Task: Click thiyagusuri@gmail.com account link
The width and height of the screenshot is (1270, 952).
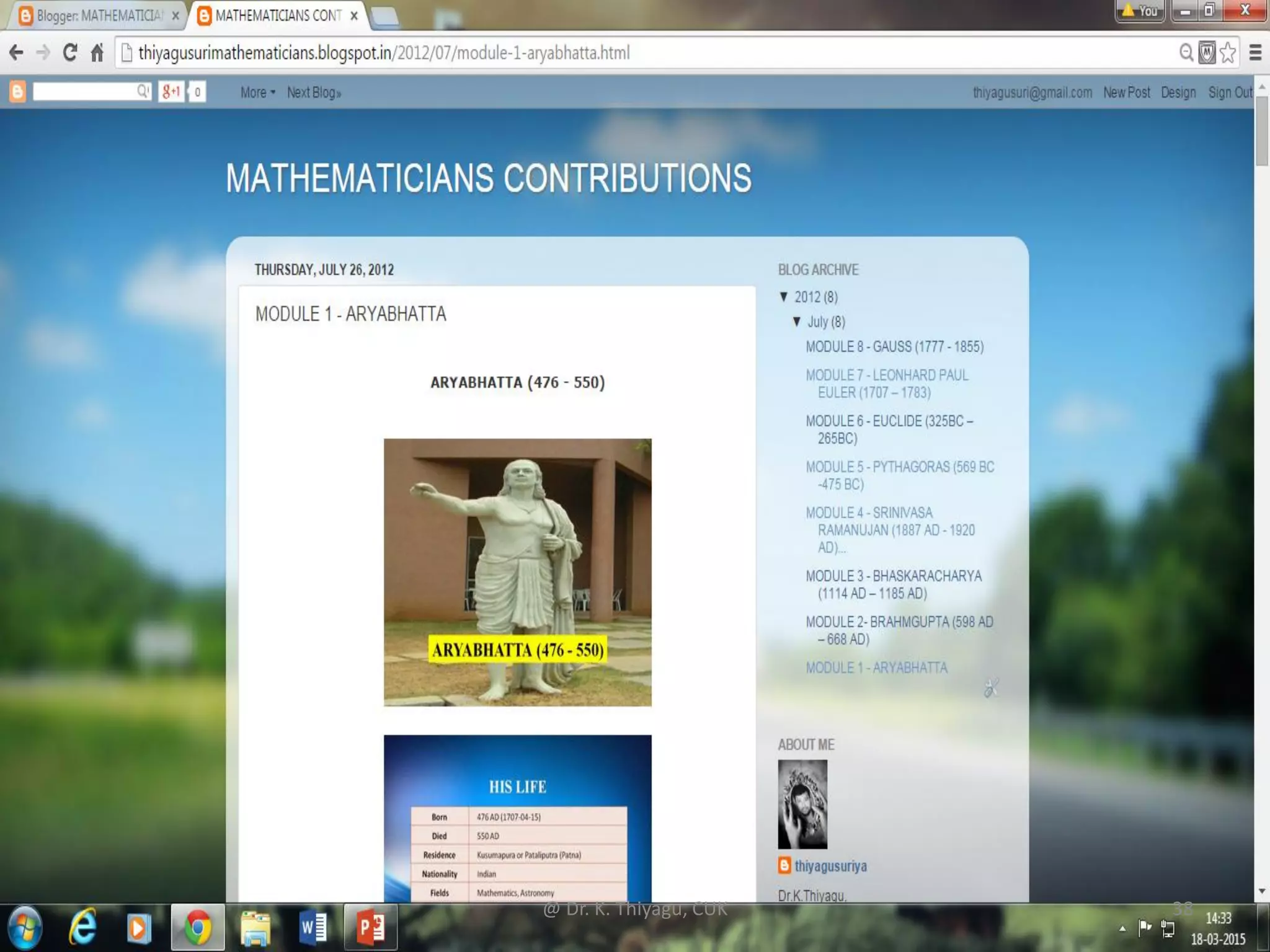Action: pyautogui.click(x=1032, y=92)
